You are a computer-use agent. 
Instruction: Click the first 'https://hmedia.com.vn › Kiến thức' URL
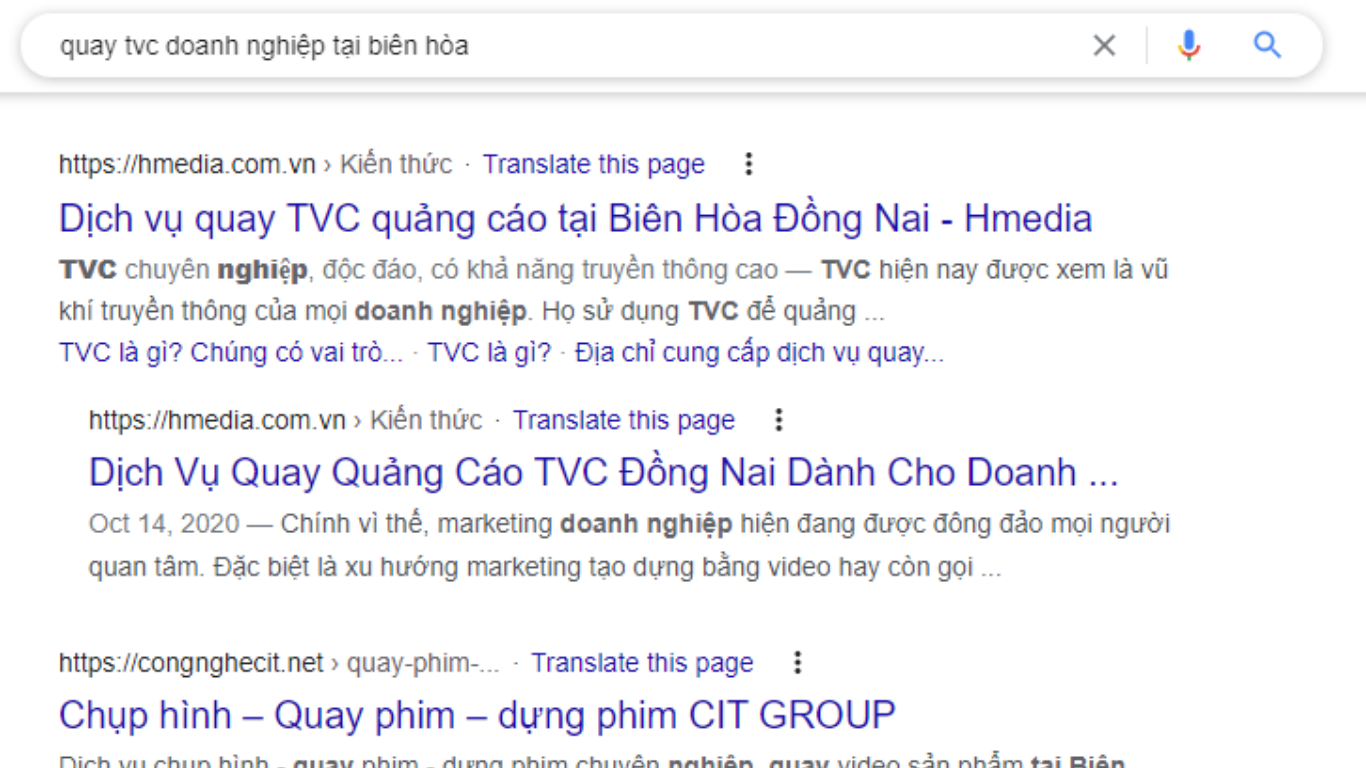point(255,164)
